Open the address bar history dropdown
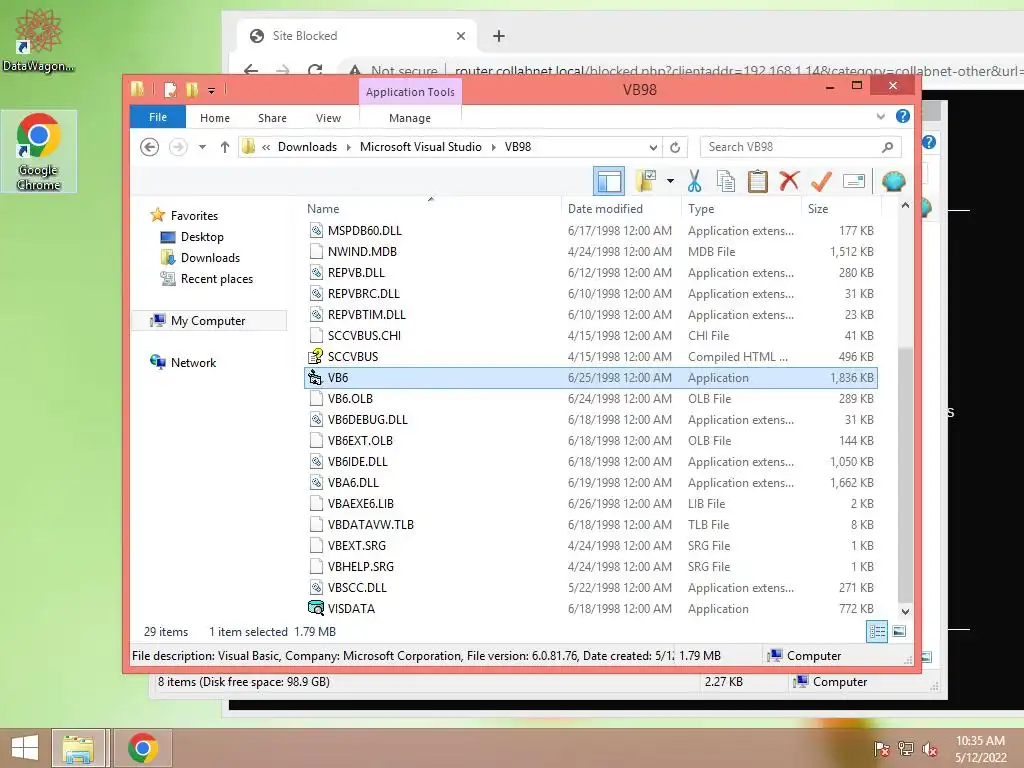Image resolution: width=1024 pixels, height=768 pixels. [x=653, y=147]
